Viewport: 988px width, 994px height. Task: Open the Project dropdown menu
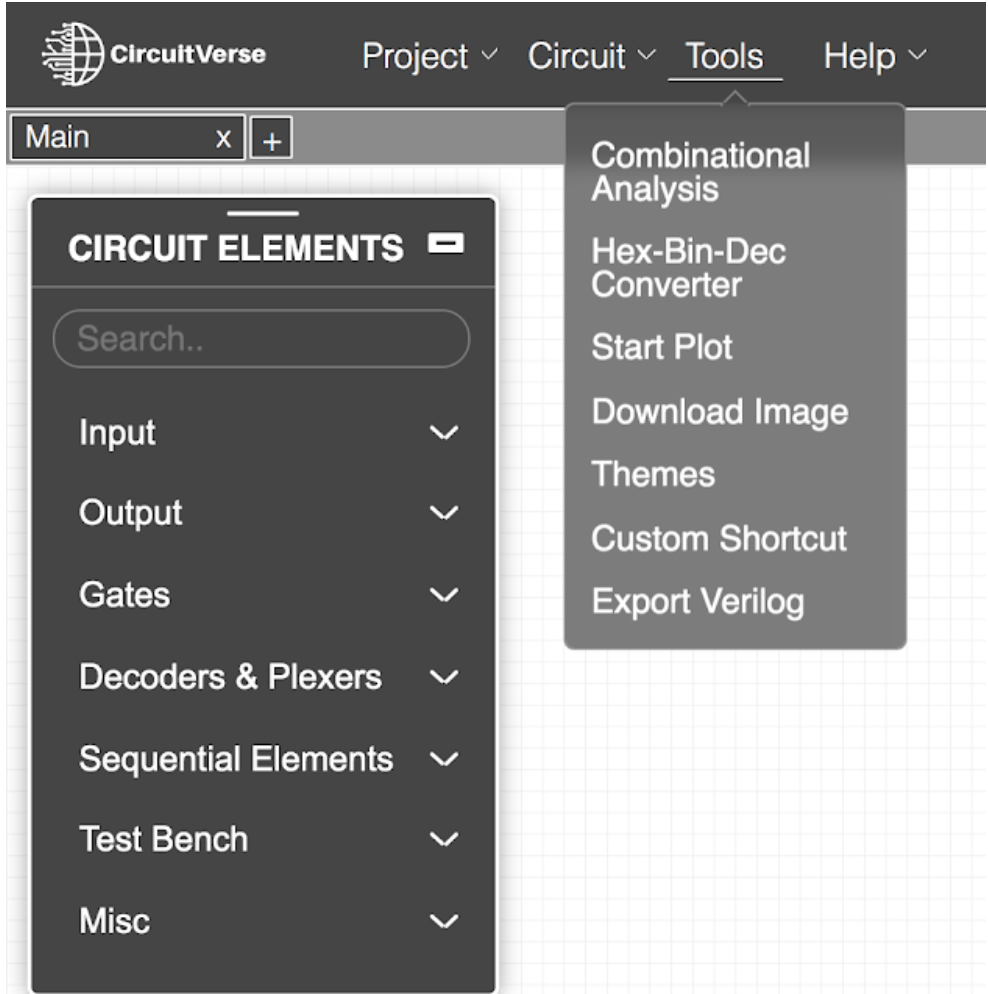pyautogui.click(x=428, y=56)
